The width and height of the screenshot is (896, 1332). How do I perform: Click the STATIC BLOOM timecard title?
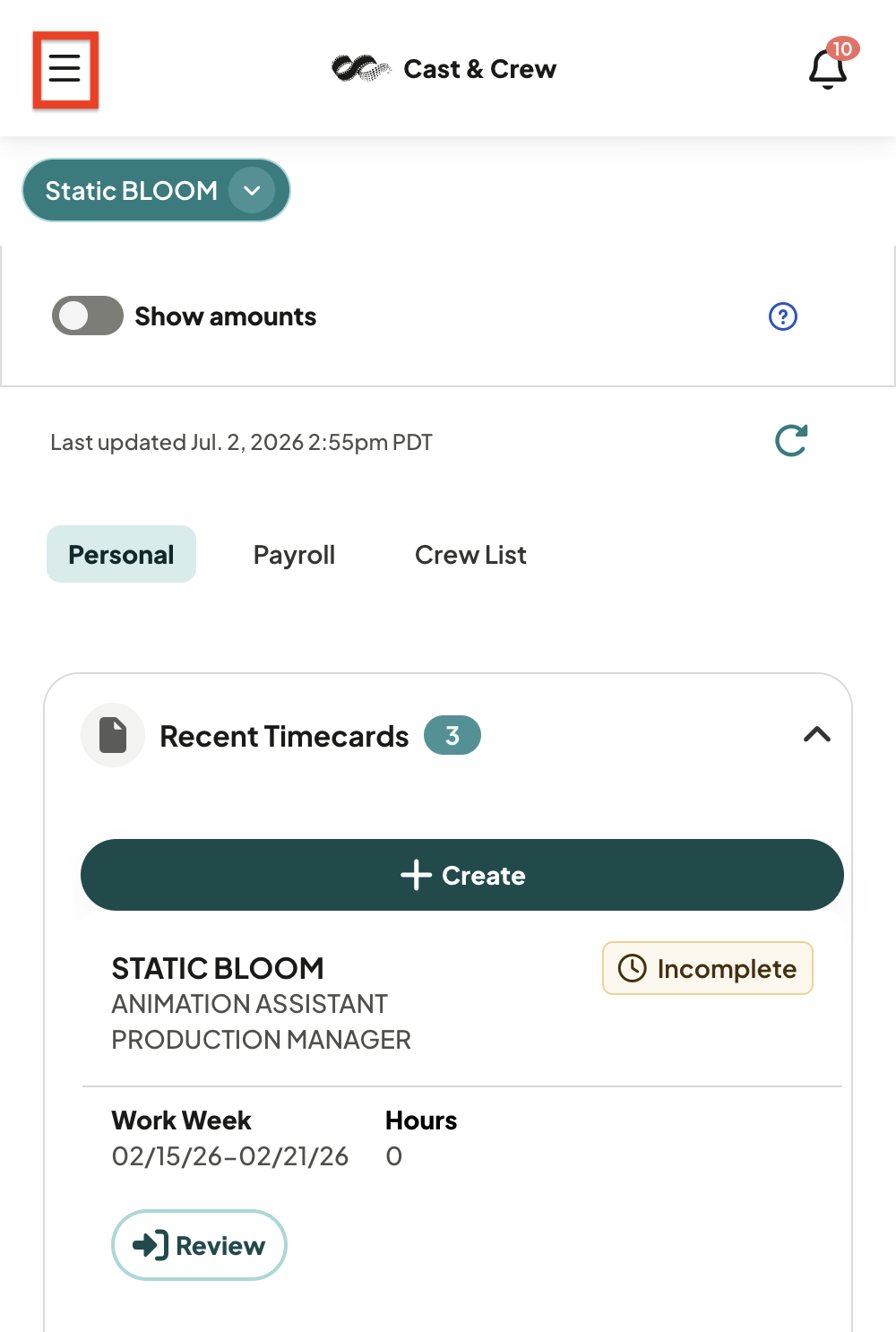click(218, 968)
